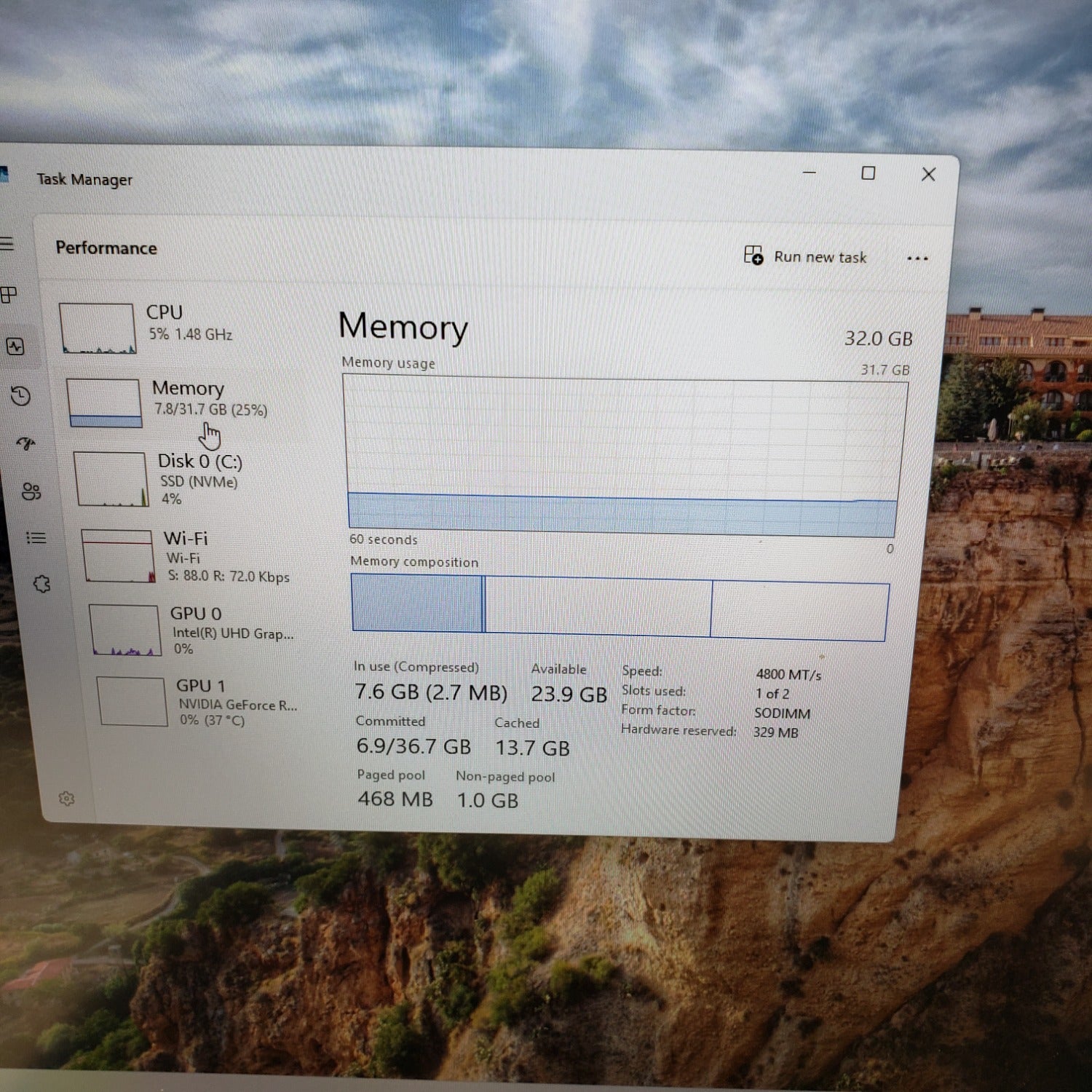Open Task Manager settings gear
The image size is (1092, 1092).
pos(66,799)
